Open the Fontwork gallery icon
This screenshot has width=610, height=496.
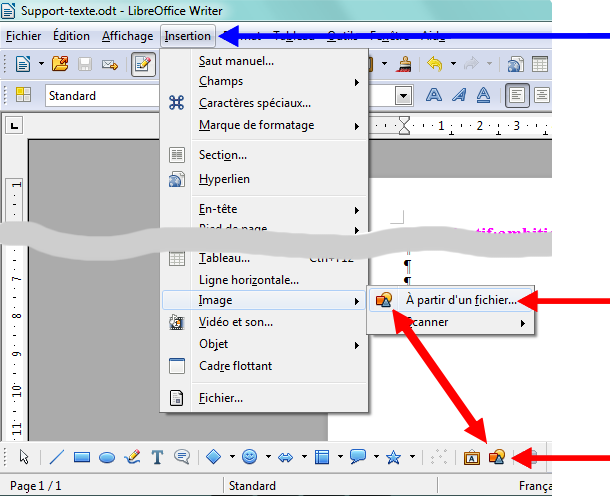[472, 457]
